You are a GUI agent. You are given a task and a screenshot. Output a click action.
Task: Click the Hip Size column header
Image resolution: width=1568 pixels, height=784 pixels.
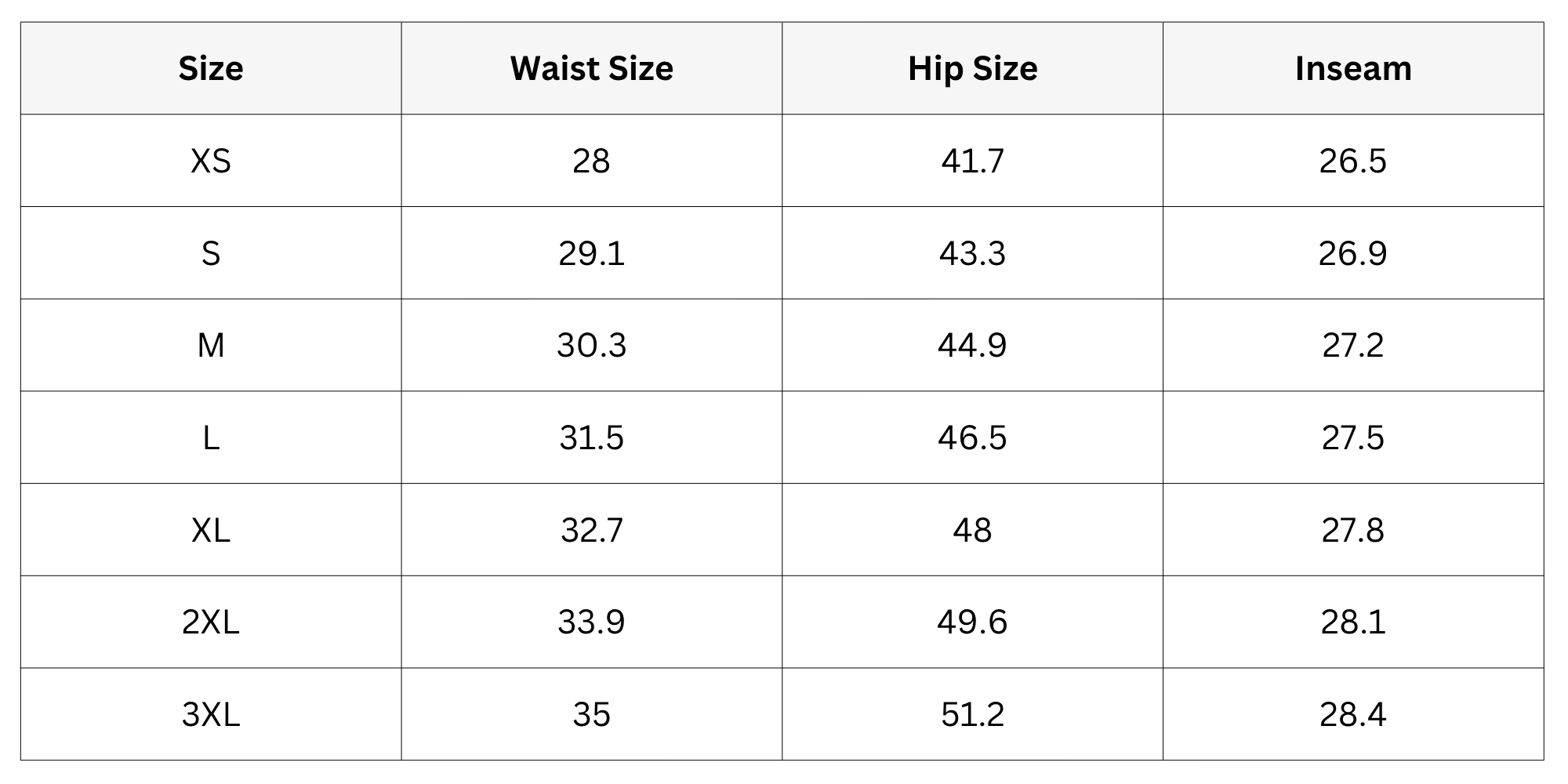click(972, 68)
